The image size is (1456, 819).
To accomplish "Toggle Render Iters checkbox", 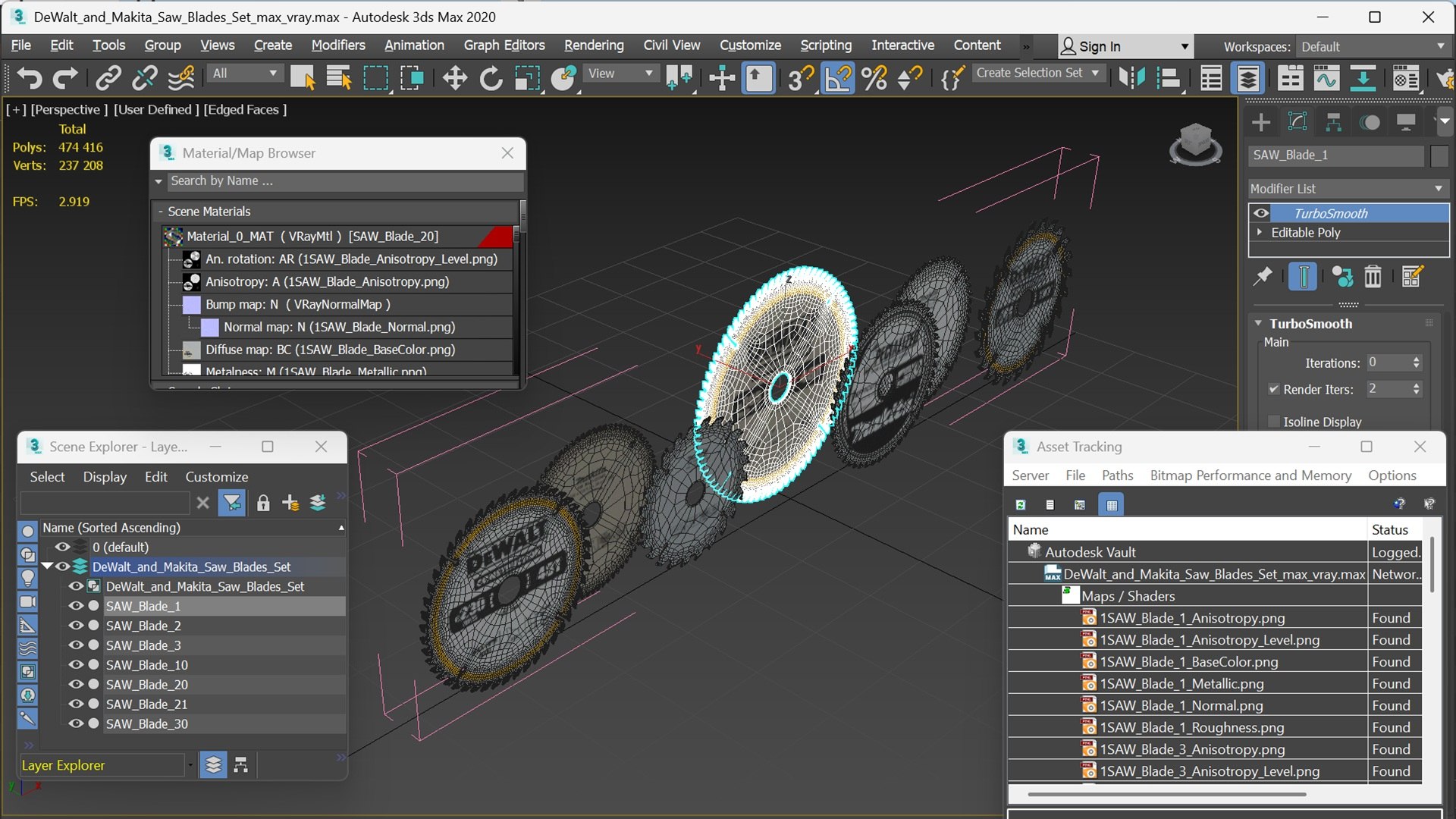I will pos(1274,389).
